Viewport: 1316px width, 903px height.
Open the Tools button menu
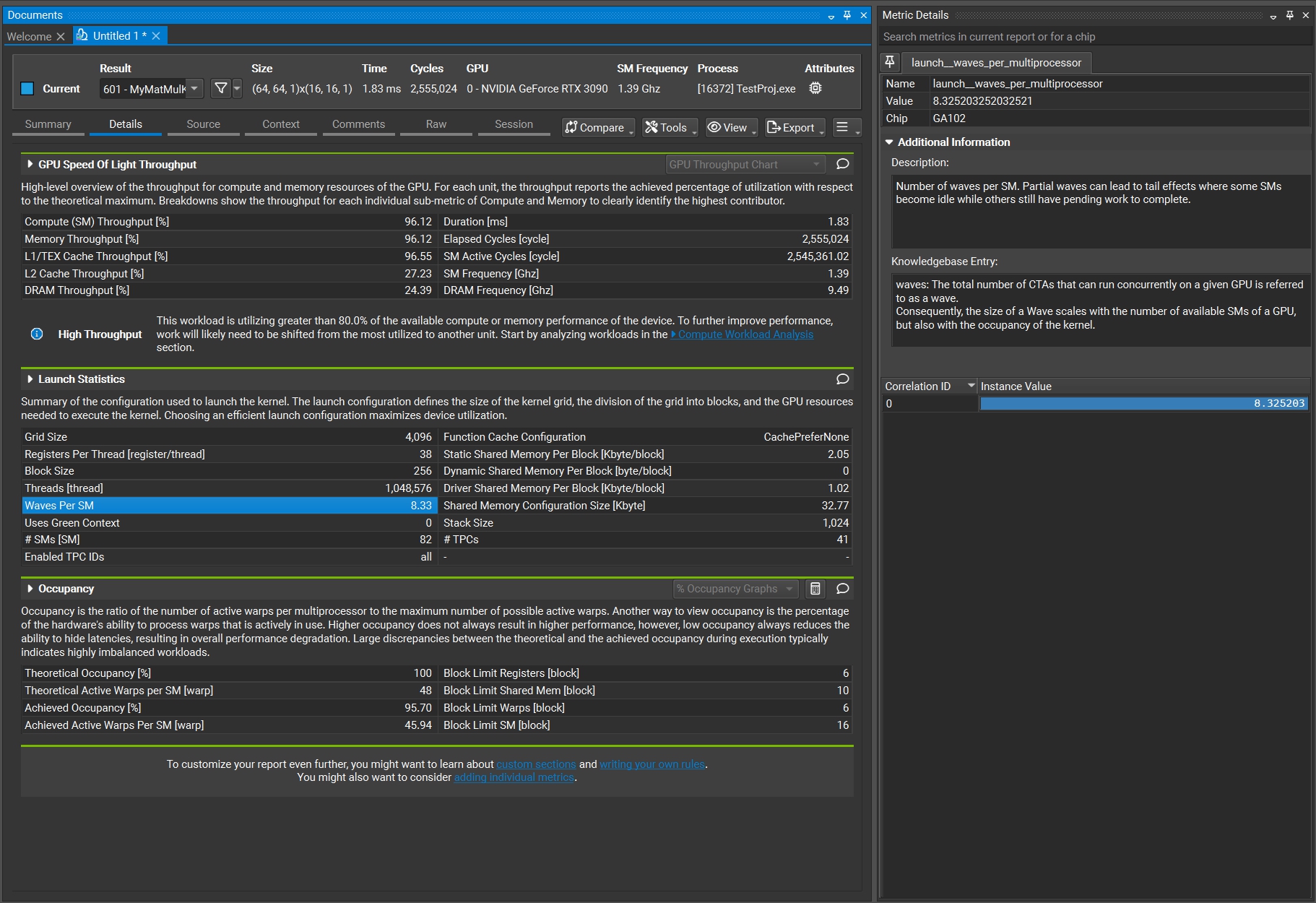point(670,127)
